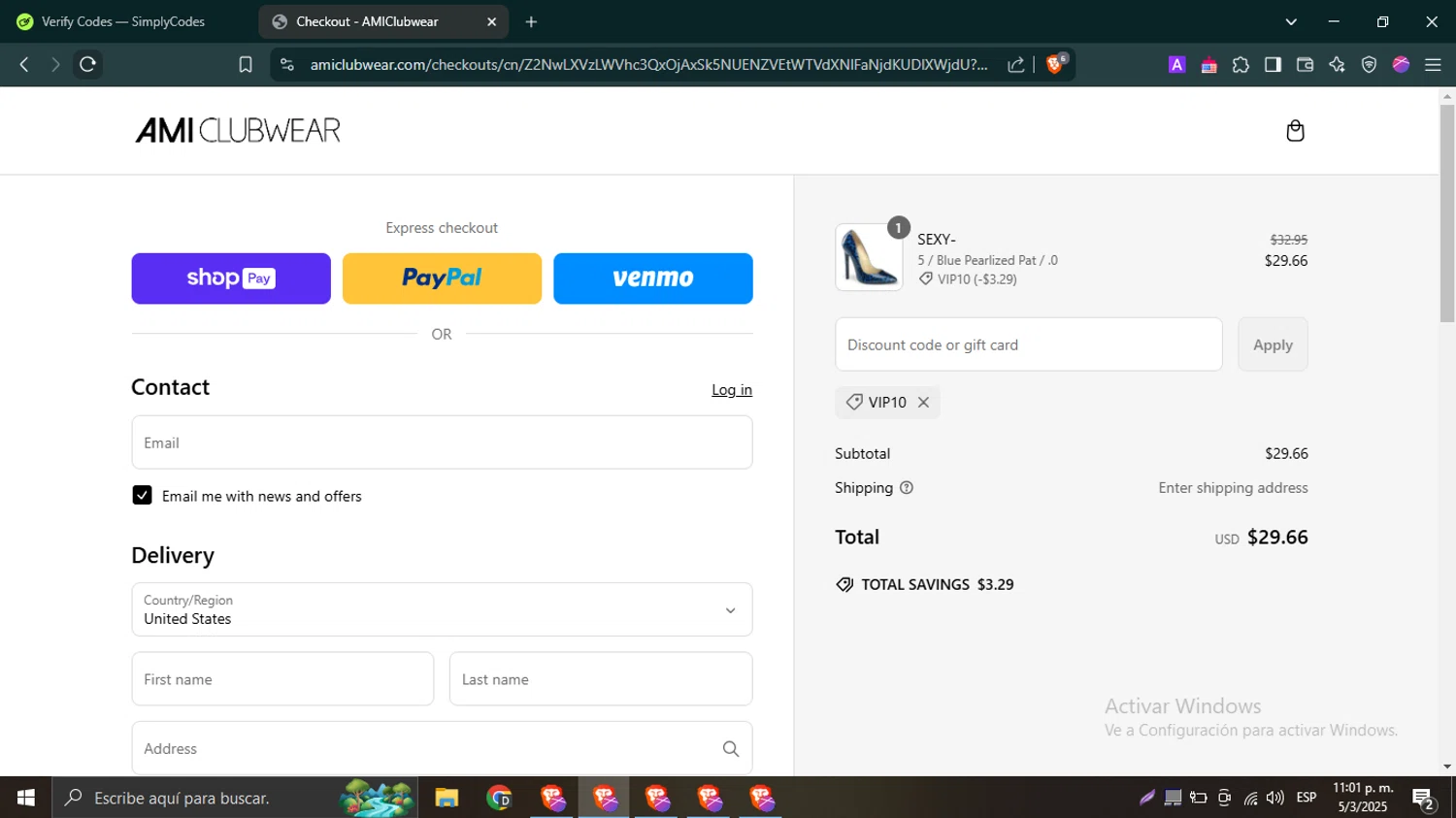The width and height of the screenshot is (1456, 818).
Task: Click the address bar URL
Action: tap(648, 64)
